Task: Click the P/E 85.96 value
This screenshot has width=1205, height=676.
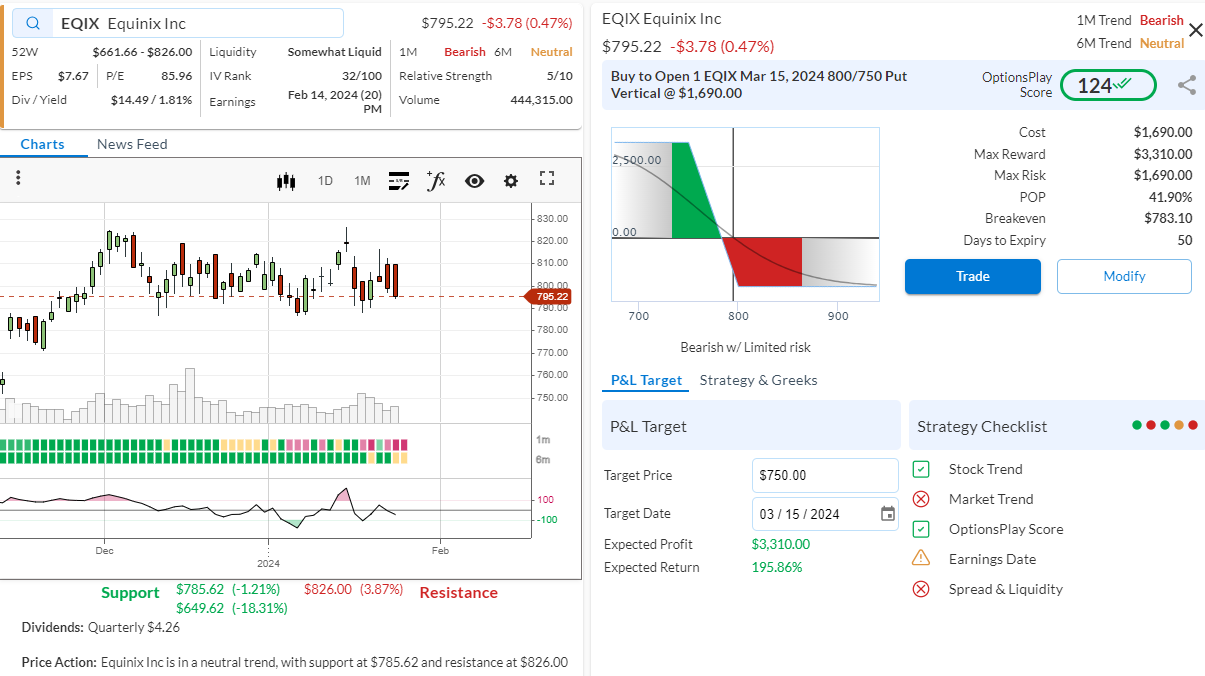Action: [x=177, y=76]
